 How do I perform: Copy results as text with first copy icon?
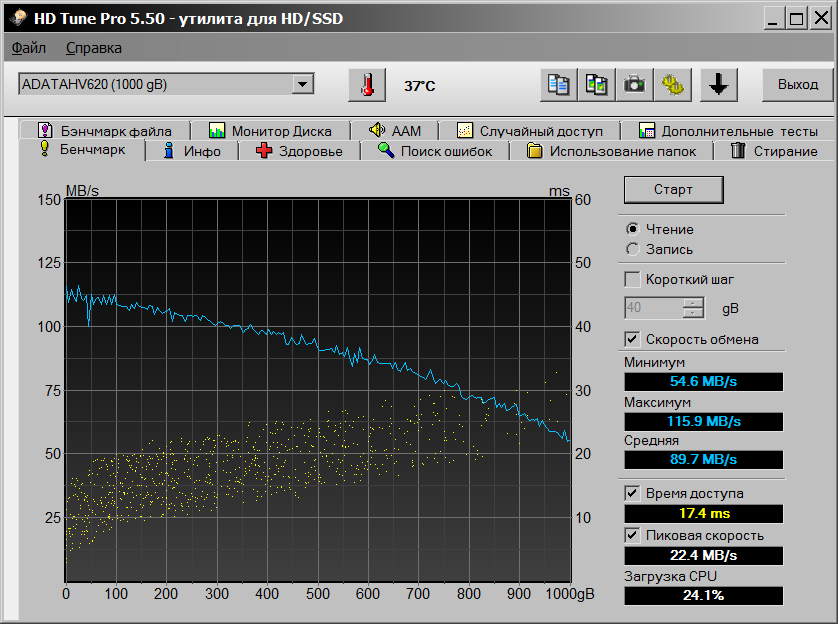click(x=559, y=85)
